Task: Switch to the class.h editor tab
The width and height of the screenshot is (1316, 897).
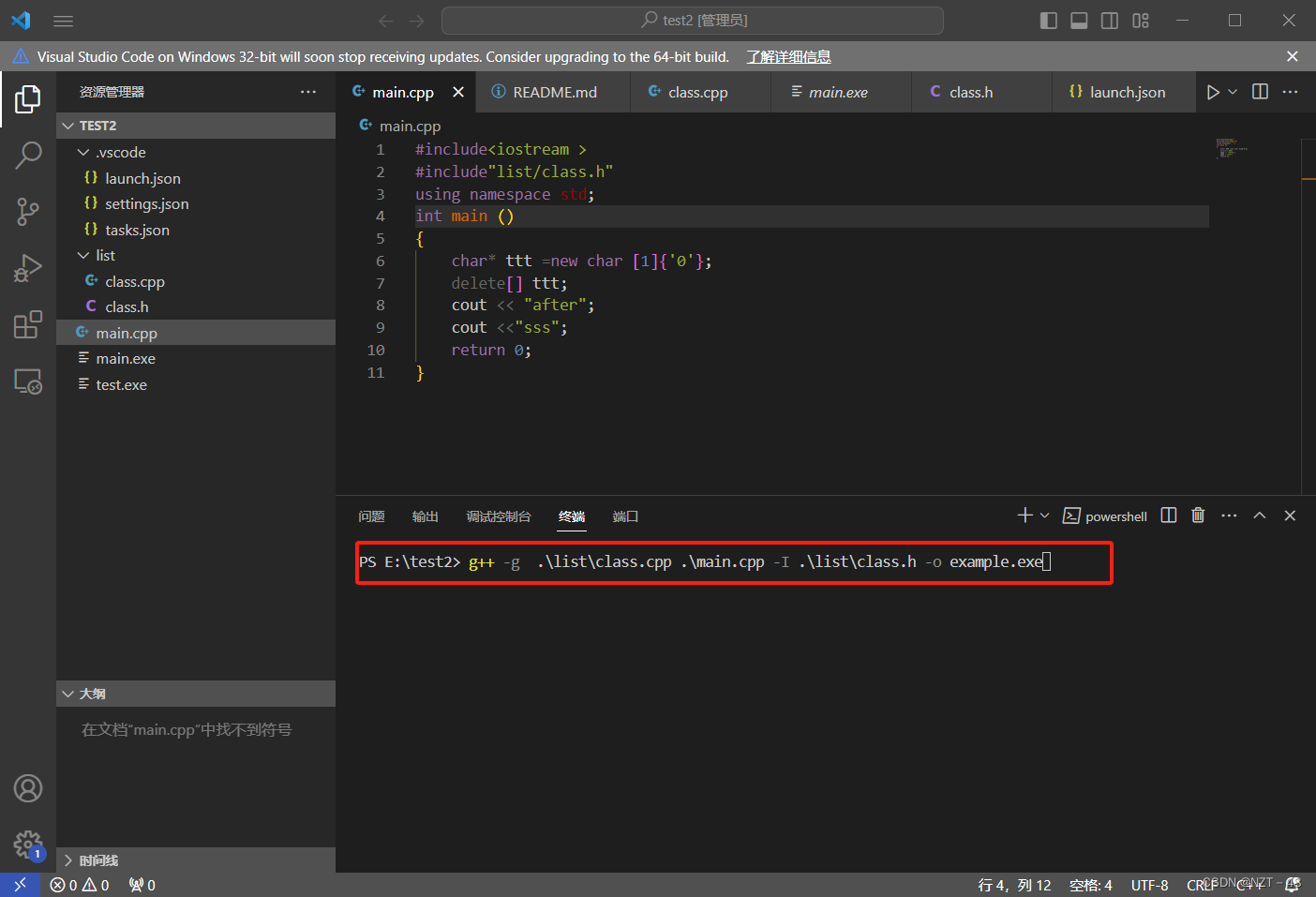Action: (x=981, y=92)
